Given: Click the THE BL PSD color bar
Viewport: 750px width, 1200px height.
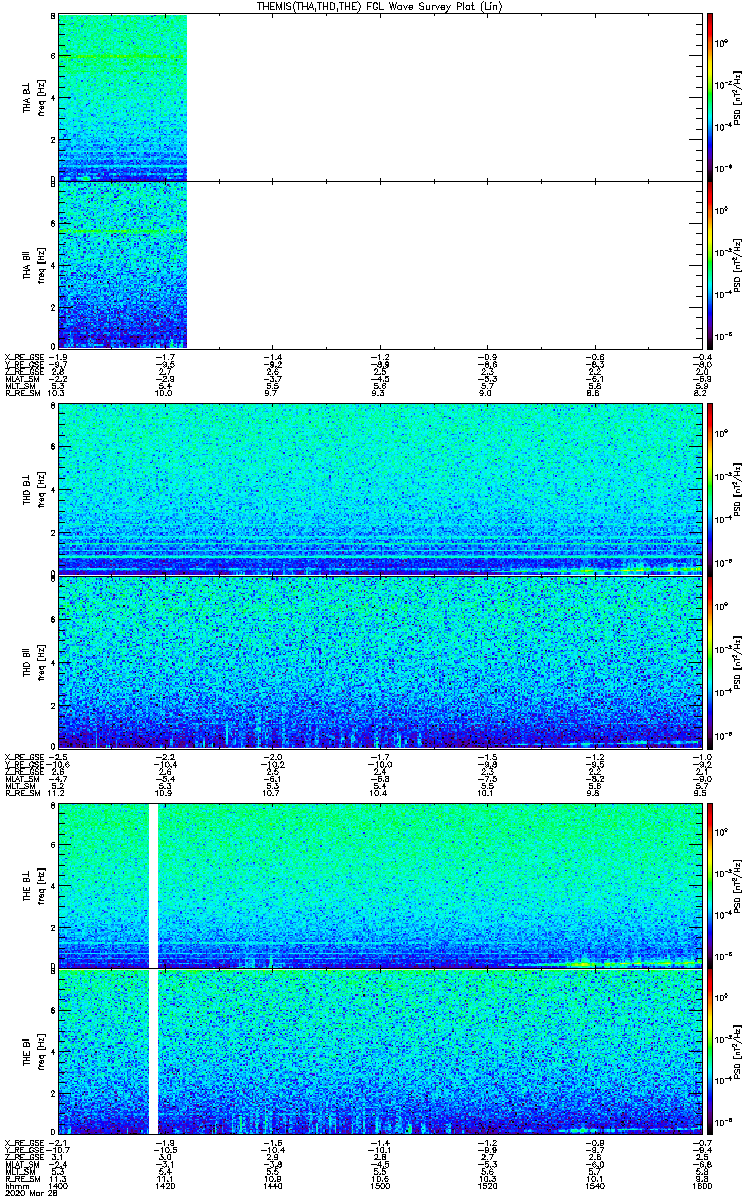Looking at the screenshot, I should pyautogui.click(x=710, y=885).
